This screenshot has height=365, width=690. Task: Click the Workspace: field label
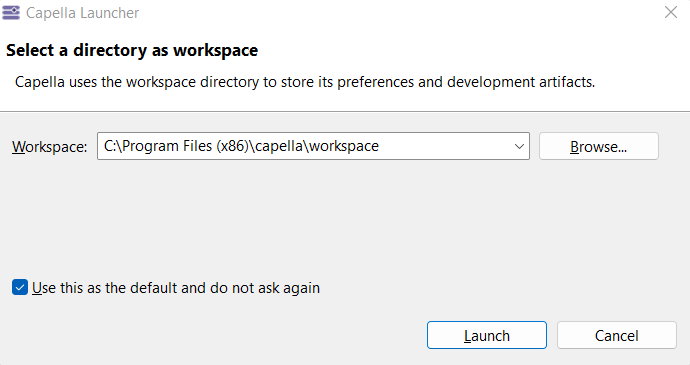click(x=49, y=147)
